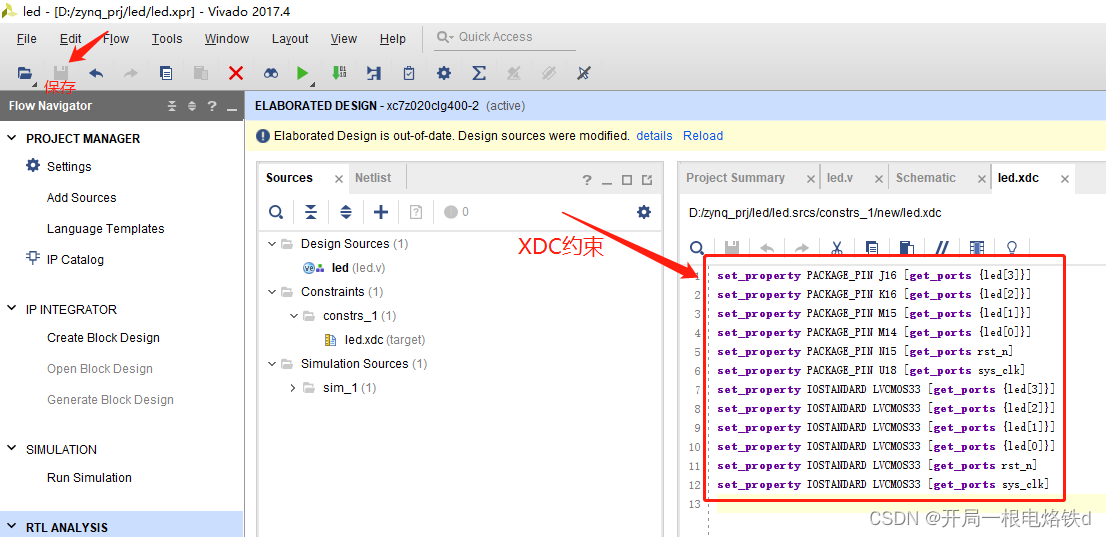The width and height of the screenshot is (1106, 537).
Task: Collapse the SIMULATION section
Action: click(x=11, y=449)
